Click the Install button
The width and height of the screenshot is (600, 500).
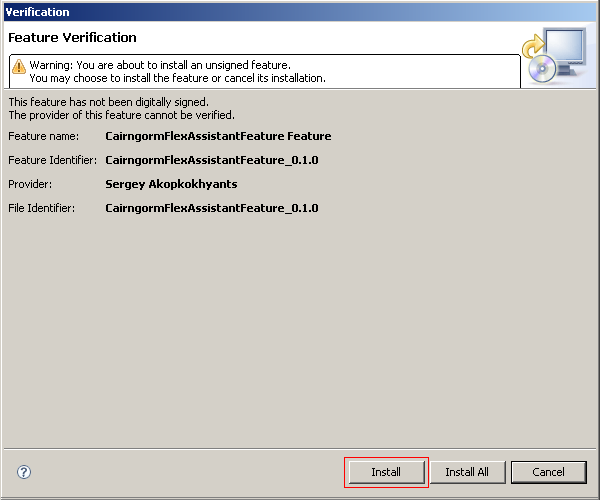pyautogui.click(x=386, y=472)
